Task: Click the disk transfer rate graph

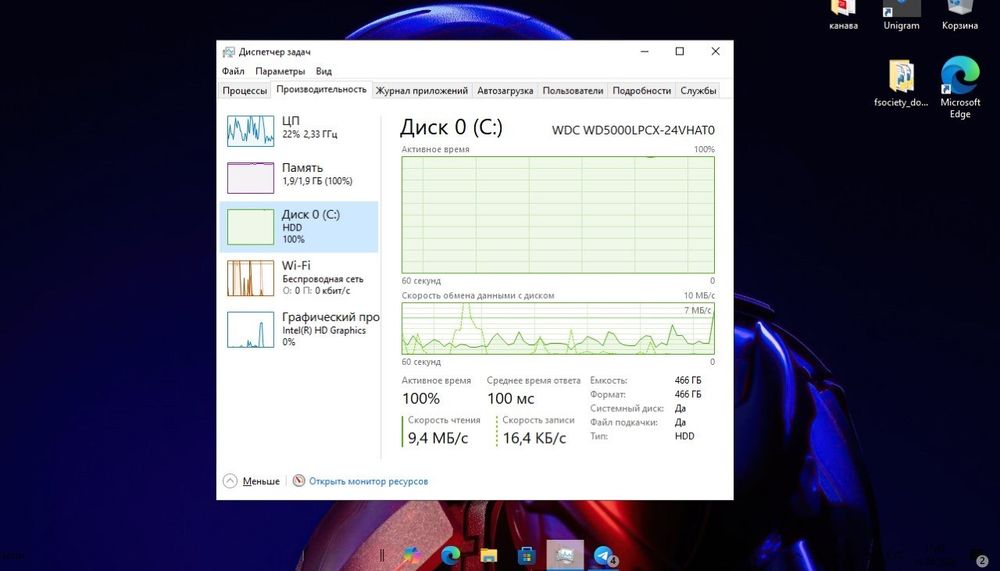Action: (x=558, y=329)
